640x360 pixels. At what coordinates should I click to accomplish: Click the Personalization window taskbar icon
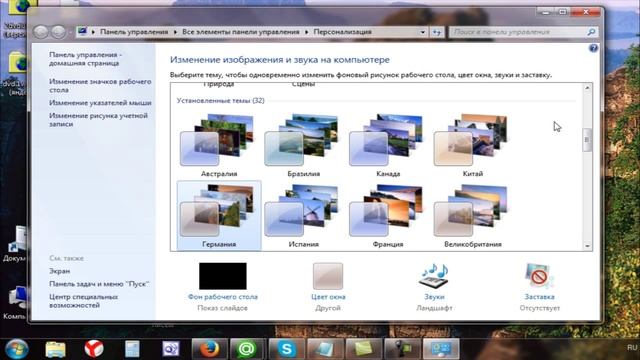(x=440, y=349)
